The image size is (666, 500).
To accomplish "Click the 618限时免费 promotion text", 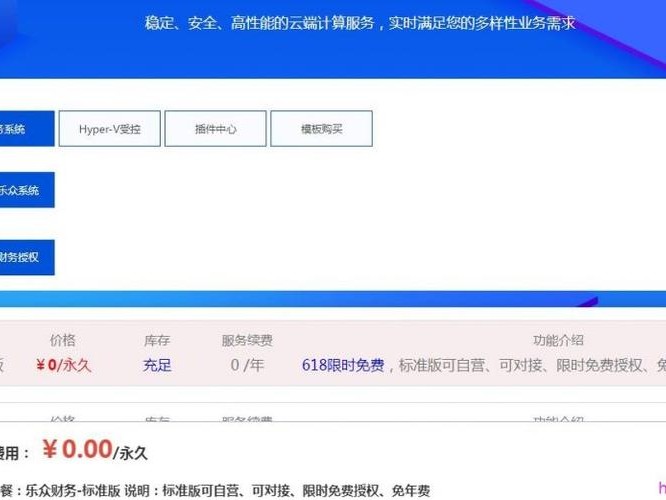I will [x=343, y=365].
